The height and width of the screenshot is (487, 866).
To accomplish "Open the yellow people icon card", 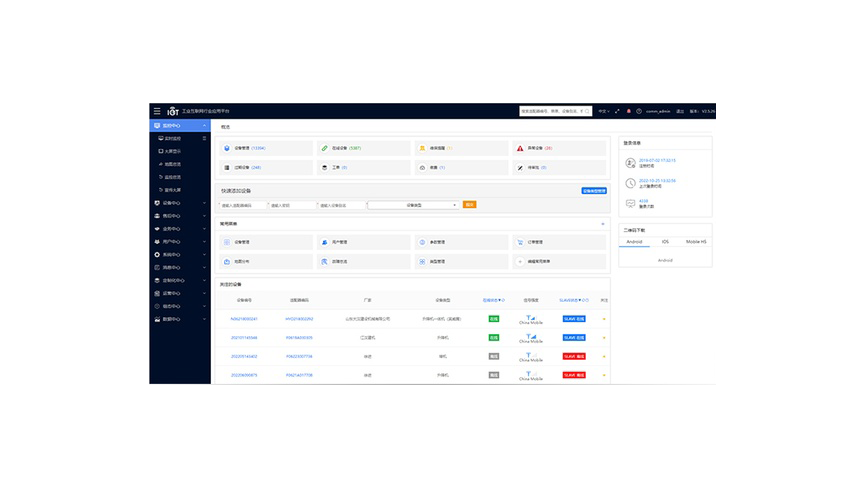I will point(461,148).
